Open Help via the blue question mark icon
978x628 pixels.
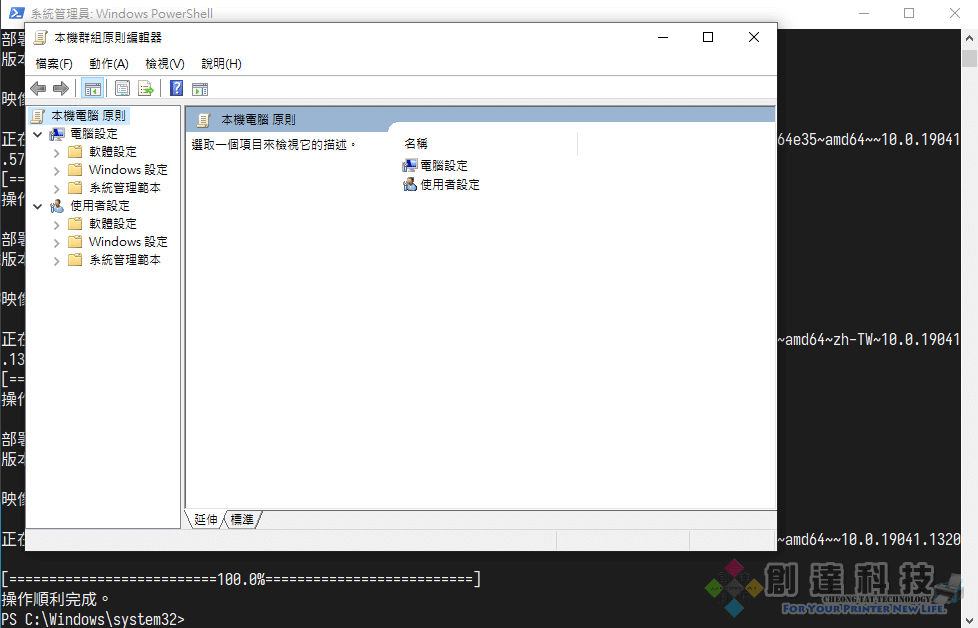[176, 88]
